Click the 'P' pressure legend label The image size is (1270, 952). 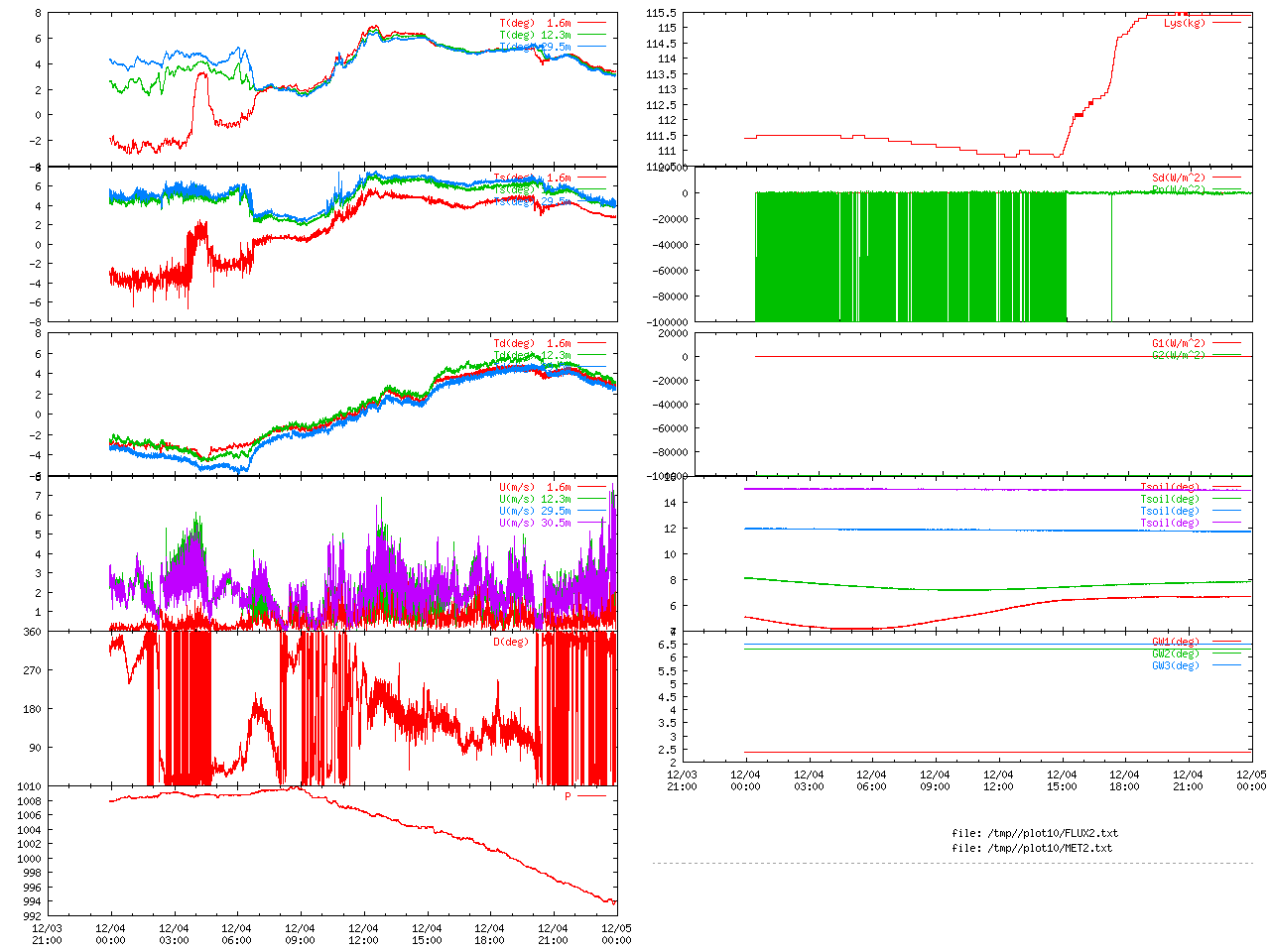569,796
